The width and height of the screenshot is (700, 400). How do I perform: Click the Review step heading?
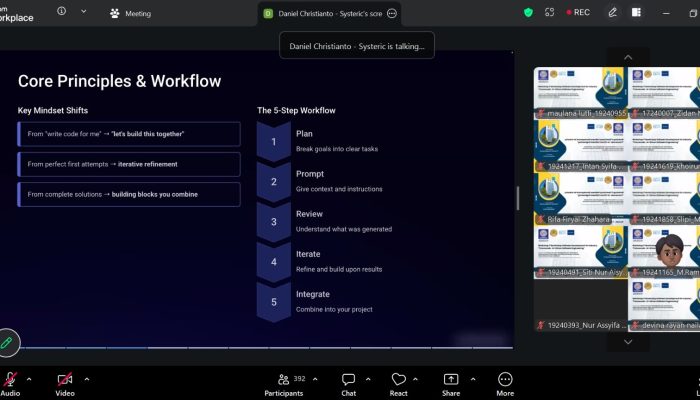click(309, 214)
